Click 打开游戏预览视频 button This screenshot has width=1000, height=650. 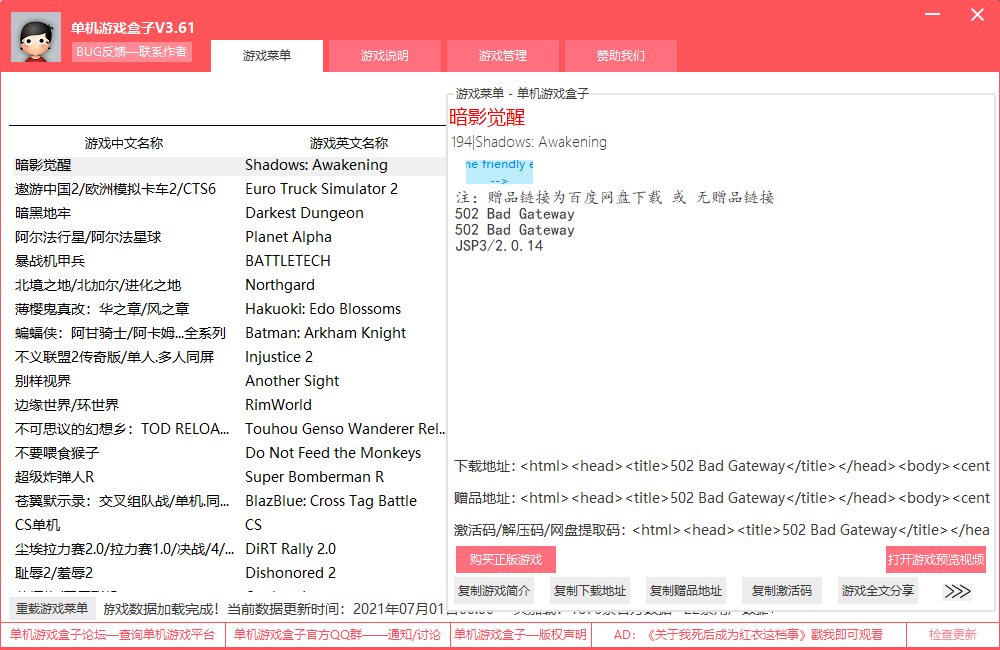click(x=935, y=559)
